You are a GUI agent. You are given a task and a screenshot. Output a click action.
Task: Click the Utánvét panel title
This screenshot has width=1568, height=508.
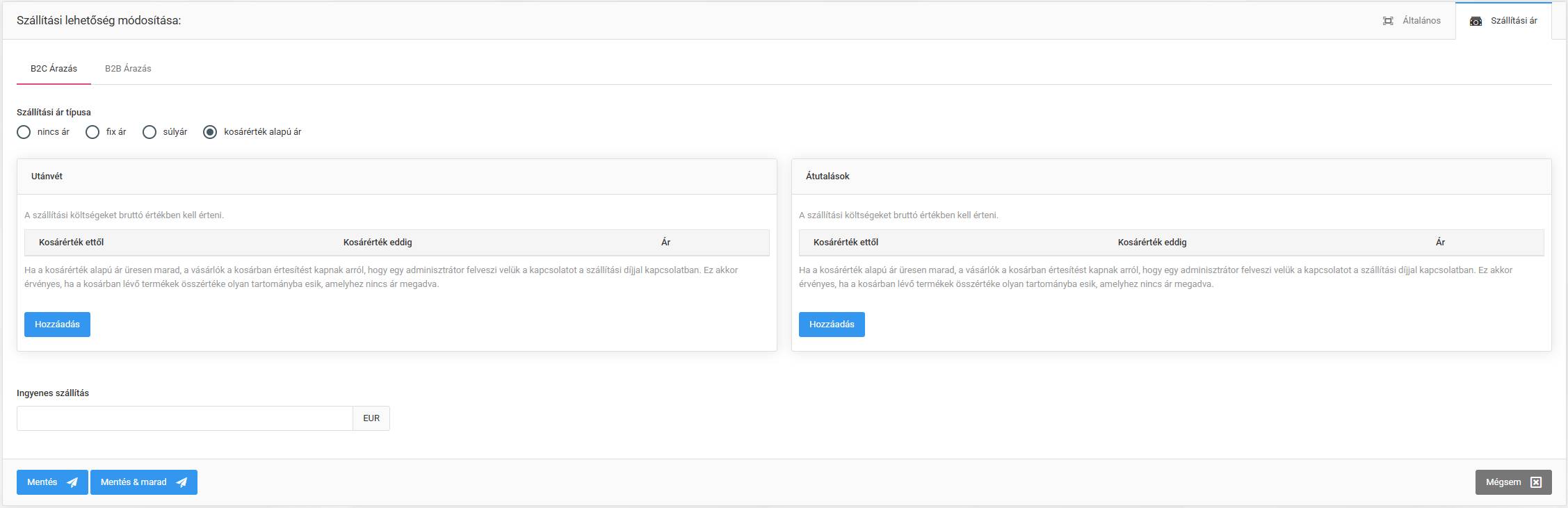click(47, 177)
